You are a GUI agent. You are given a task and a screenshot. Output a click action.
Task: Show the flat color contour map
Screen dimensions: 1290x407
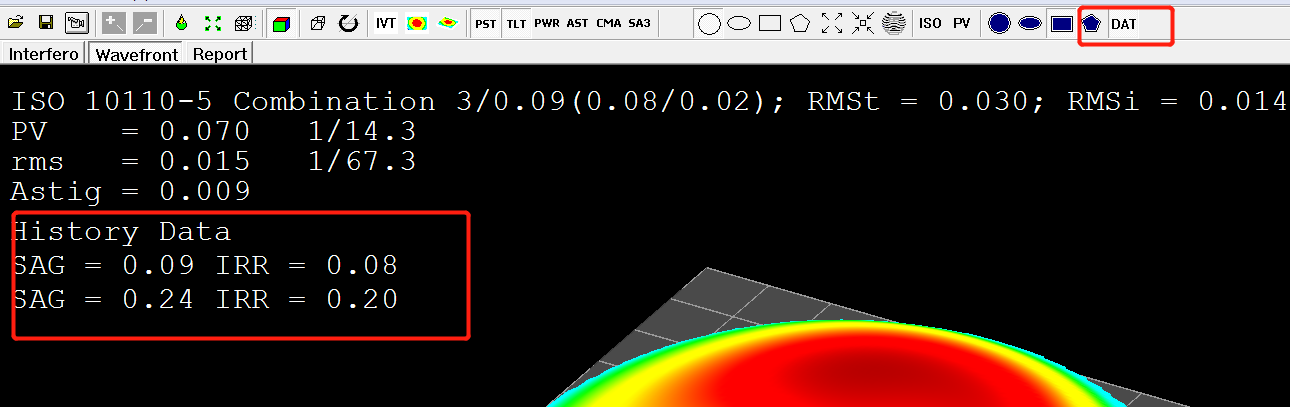(417, 23)
